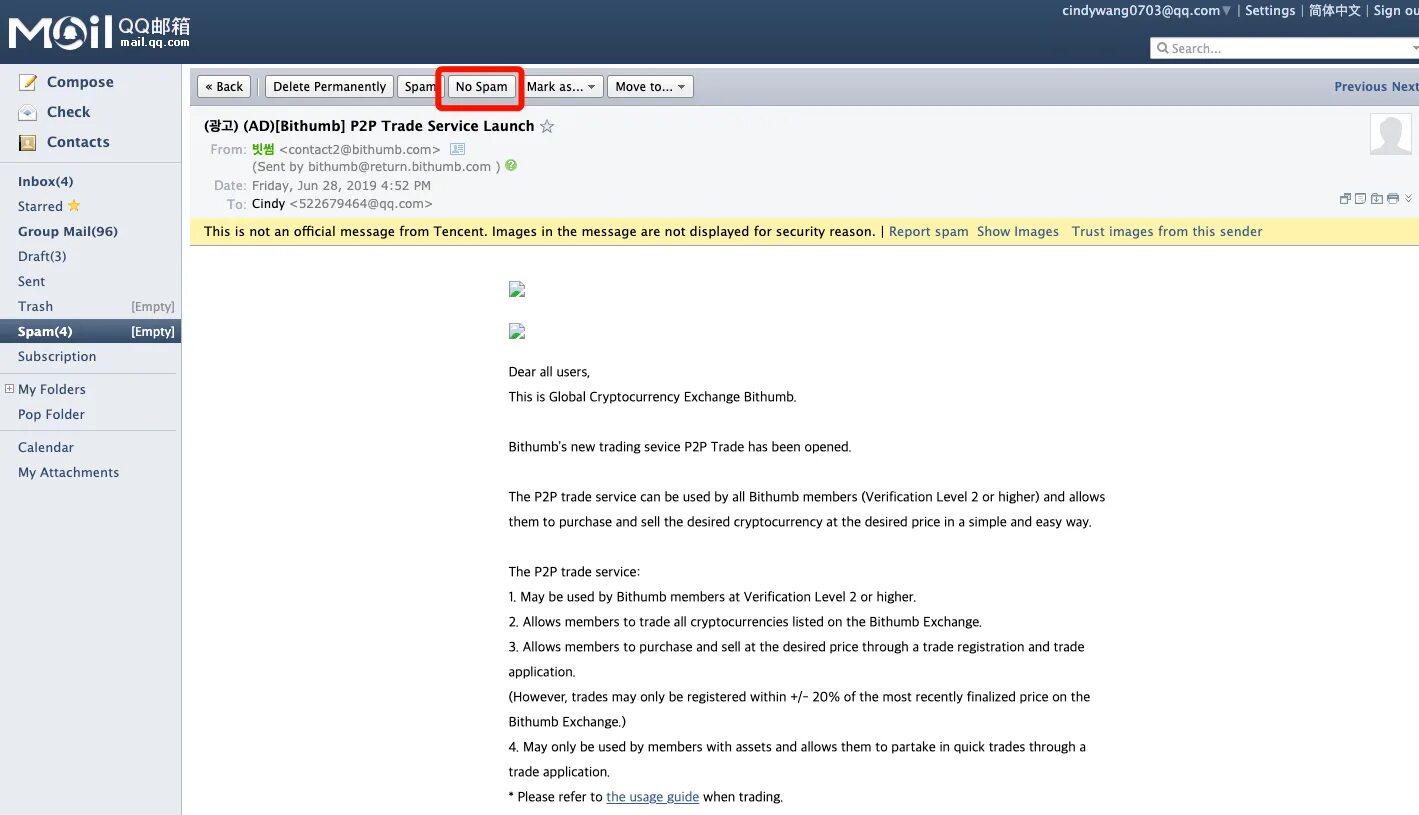Click the add note icon

(x=1360, y=199)
